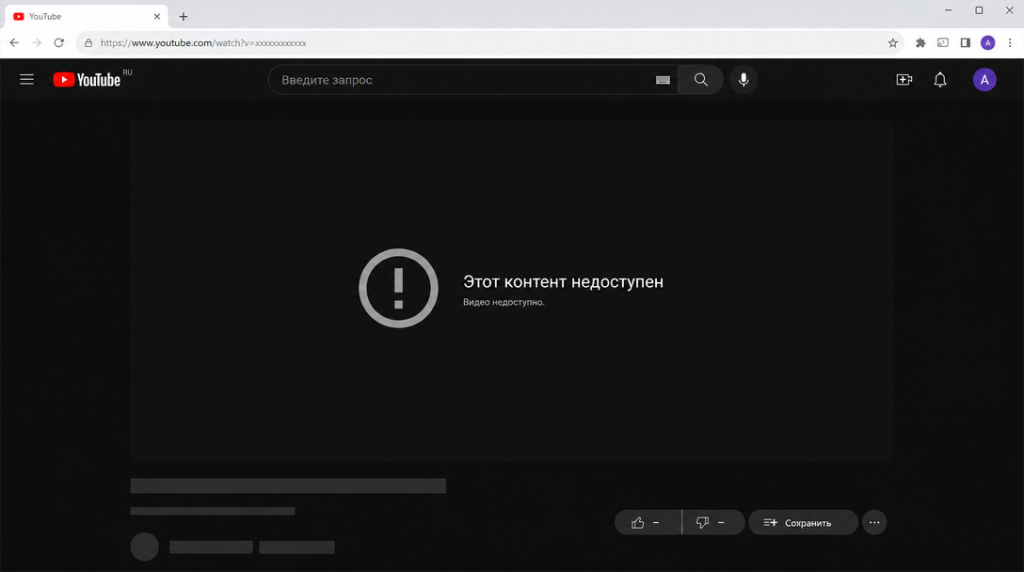The width and height of the screenshot is (1024, 572).
Task: Maximize the browser window
Action: (979, 10)
